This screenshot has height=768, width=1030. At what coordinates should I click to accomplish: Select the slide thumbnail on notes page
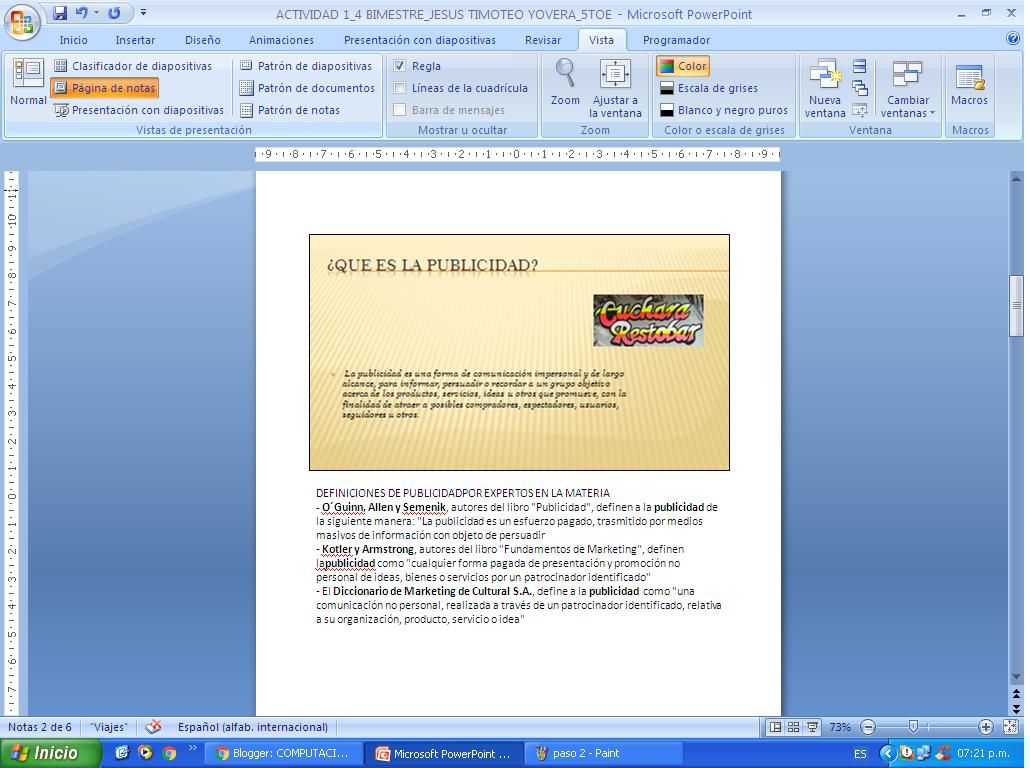pyautogui.click(x=519, y=352)
